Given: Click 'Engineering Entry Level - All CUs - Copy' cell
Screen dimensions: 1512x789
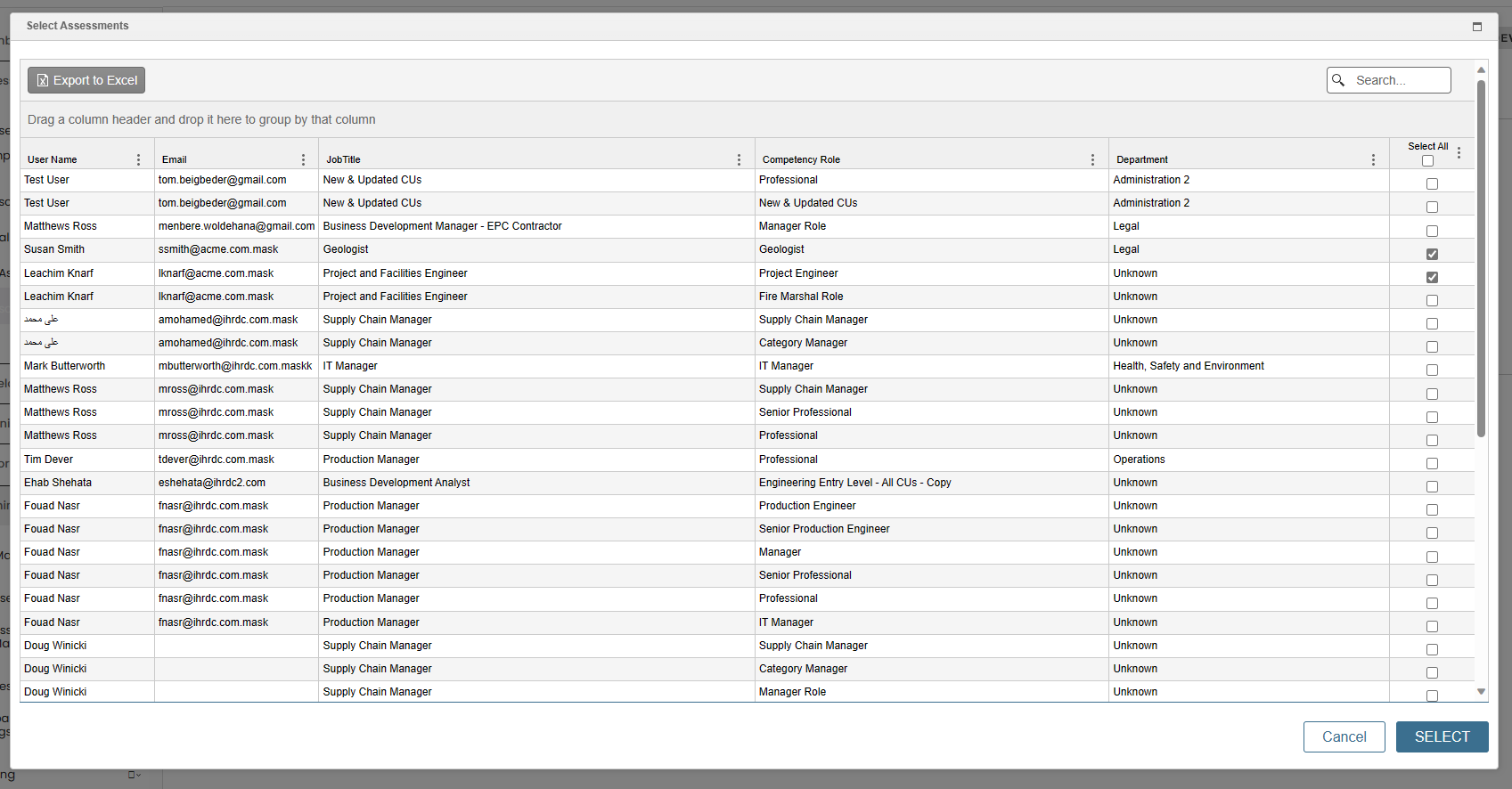Looking at the screenshot, I should tap(931, 483).
